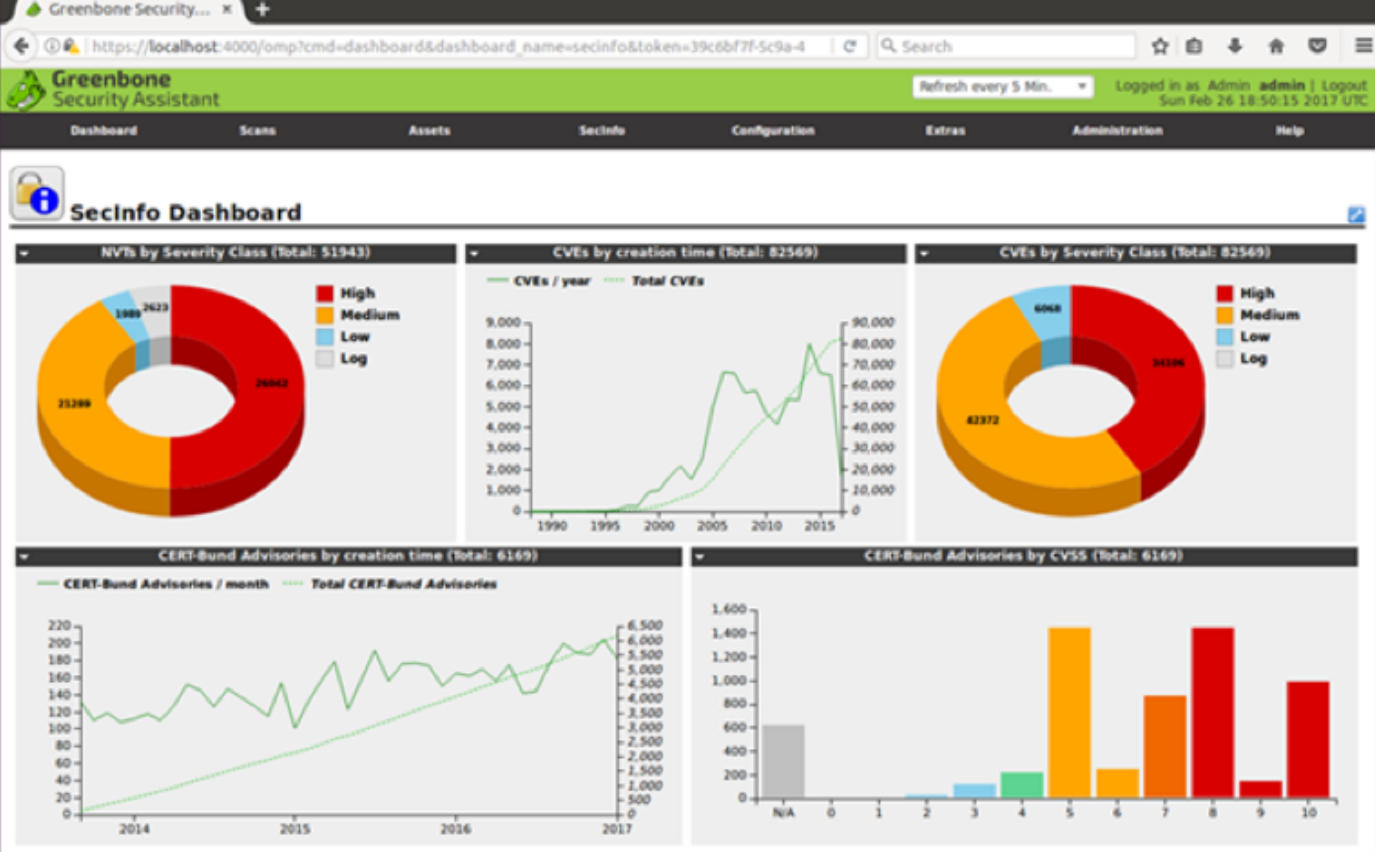Click High red swatch in CVEs severity legend
1375x852 pixels.
point(1225,293)
